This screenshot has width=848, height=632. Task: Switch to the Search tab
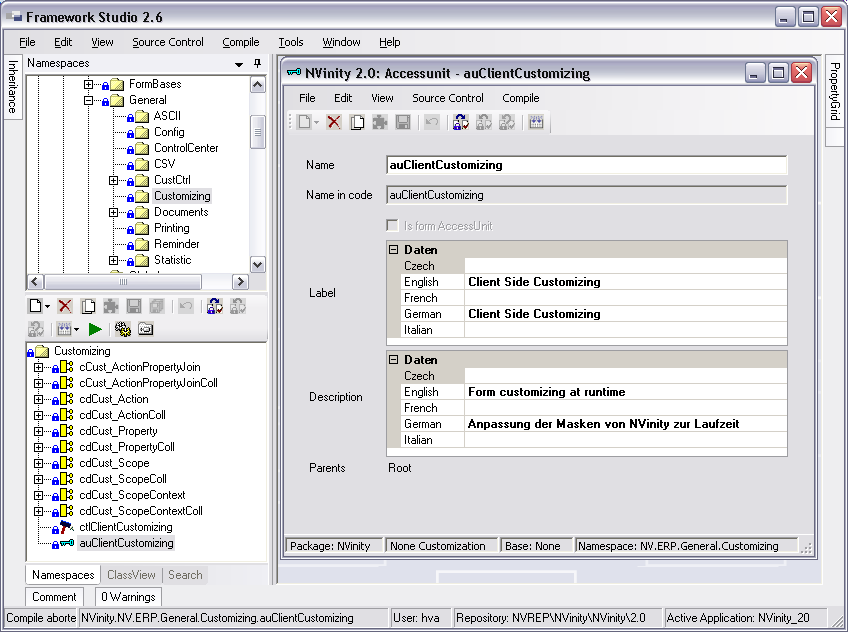click(x=185, y=575)
